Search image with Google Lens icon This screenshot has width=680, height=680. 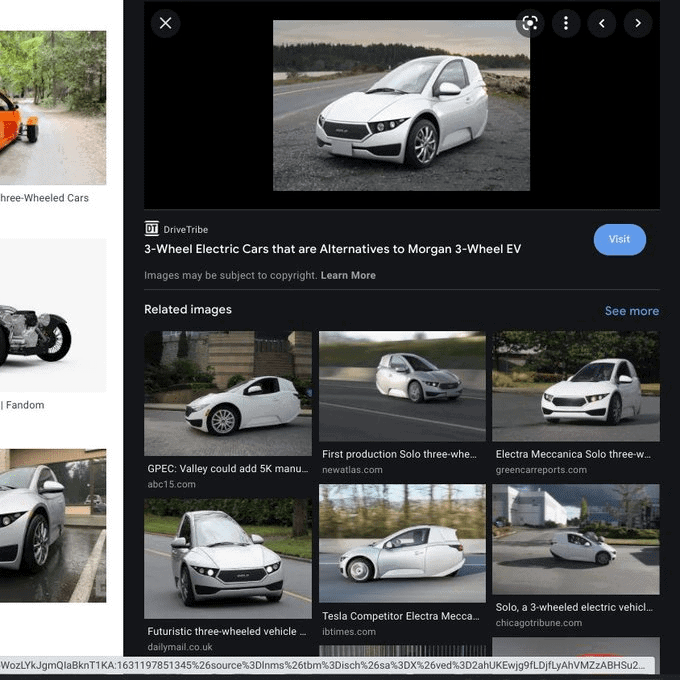[x=530, y=23]
